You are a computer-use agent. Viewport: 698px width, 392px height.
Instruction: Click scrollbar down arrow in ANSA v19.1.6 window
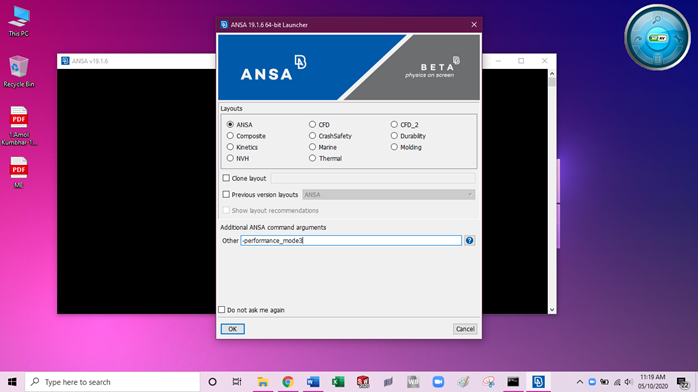(x=552, y=310)
